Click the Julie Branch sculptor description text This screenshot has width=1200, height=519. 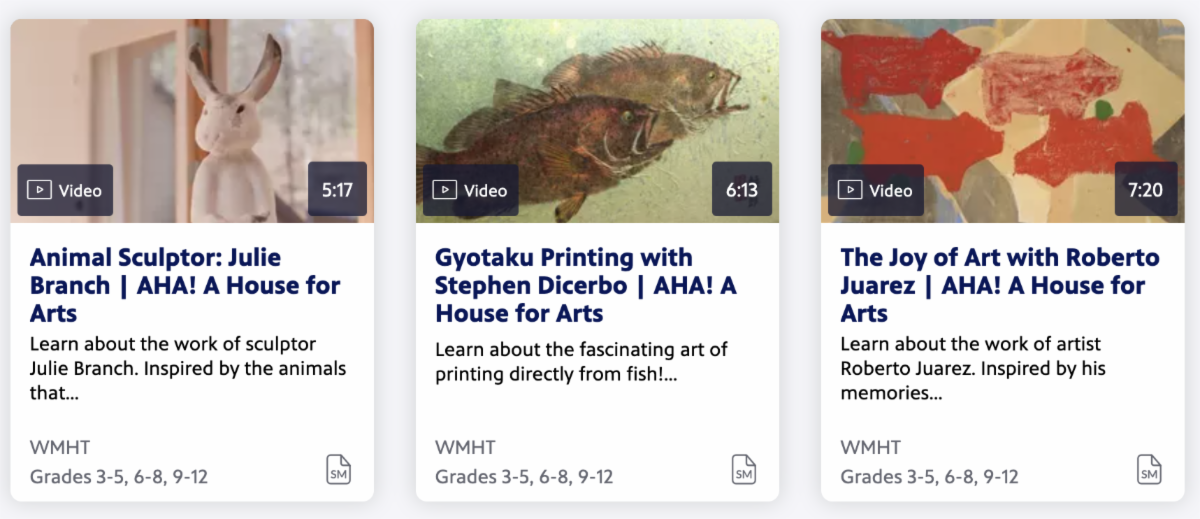tap(187, 368)
